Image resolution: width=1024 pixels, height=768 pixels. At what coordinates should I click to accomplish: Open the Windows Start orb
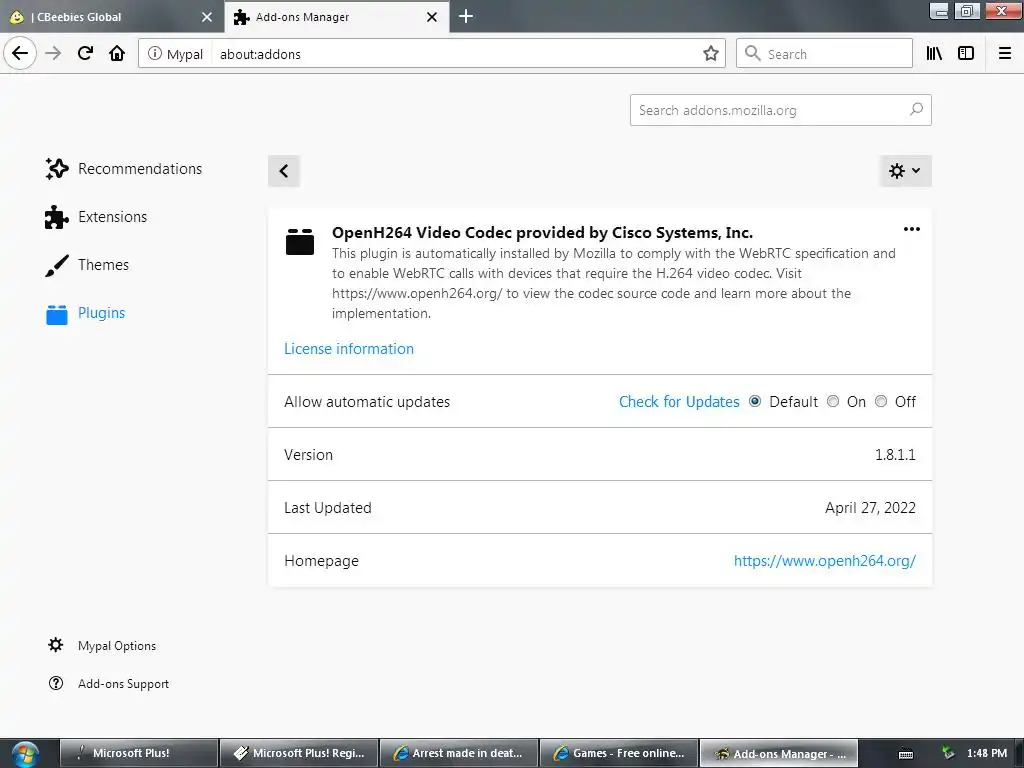click(x=24, y=754)
